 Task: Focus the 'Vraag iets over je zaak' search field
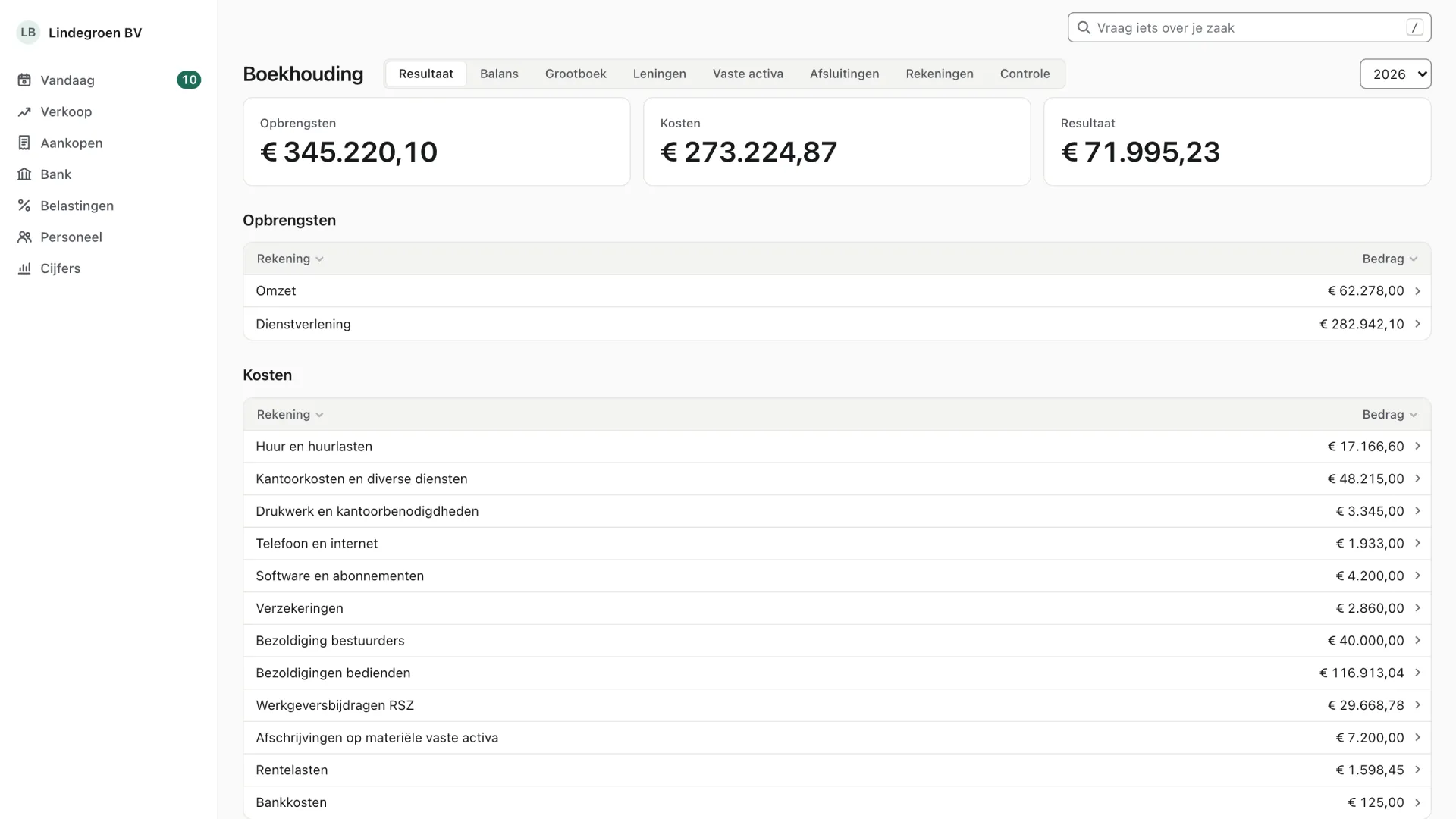[x=1249, y=28]
